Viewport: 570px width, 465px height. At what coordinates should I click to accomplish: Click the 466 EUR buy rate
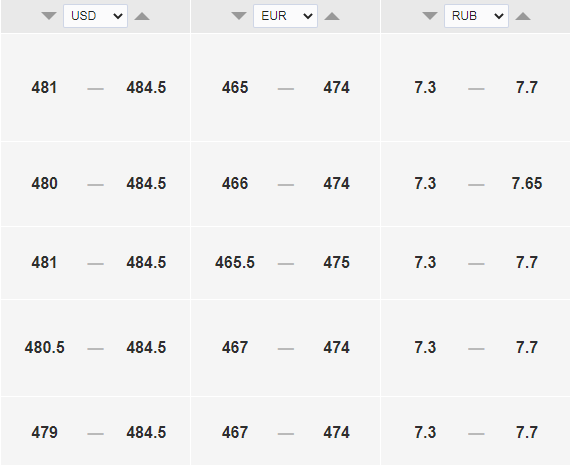[235, 183]
